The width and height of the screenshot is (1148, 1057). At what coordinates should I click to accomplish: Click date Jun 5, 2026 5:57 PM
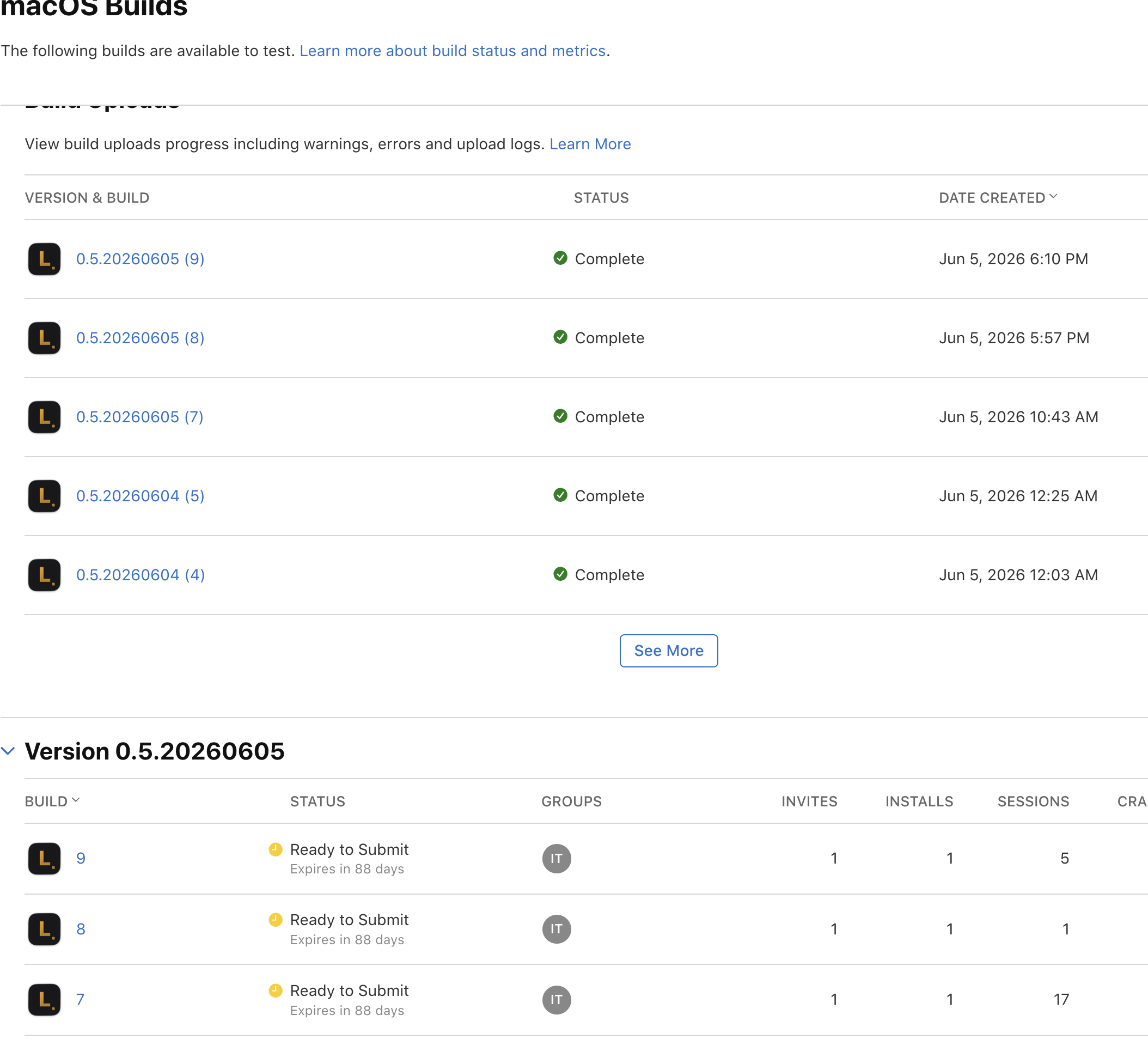coord(1014,338)
